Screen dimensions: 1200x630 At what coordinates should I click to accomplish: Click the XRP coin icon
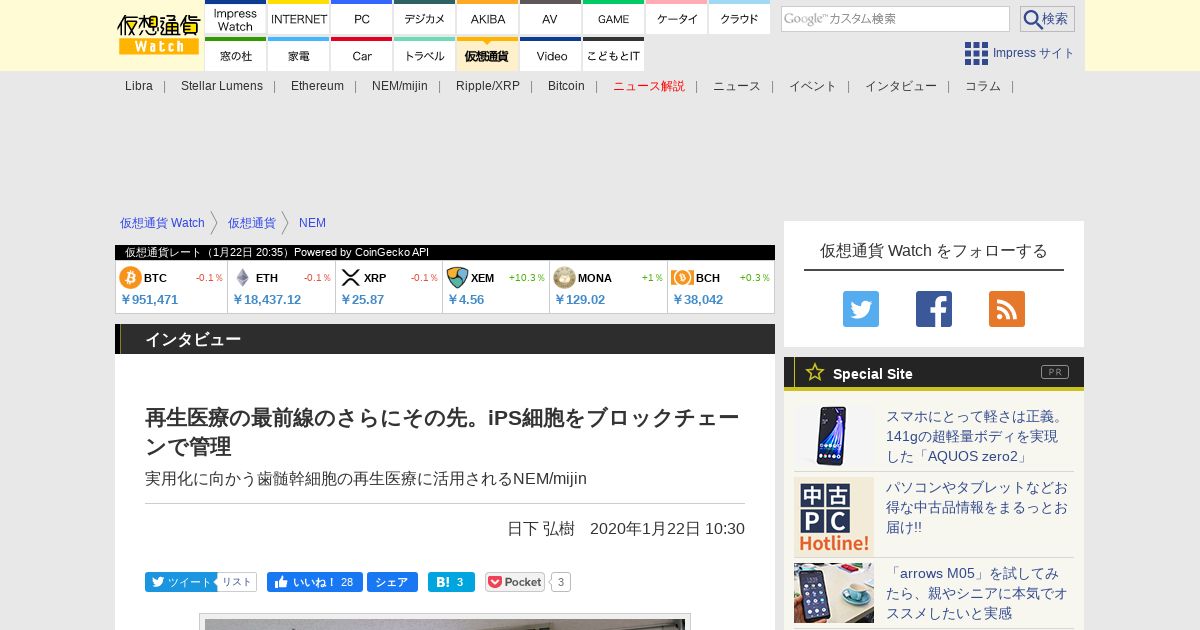coord(350,277)
